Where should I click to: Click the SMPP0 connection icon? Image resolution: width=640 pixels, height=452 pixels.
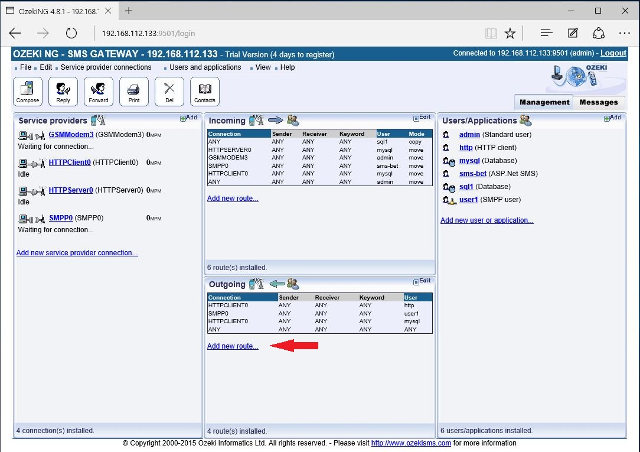pyautogui.click(x=32, y=219)
